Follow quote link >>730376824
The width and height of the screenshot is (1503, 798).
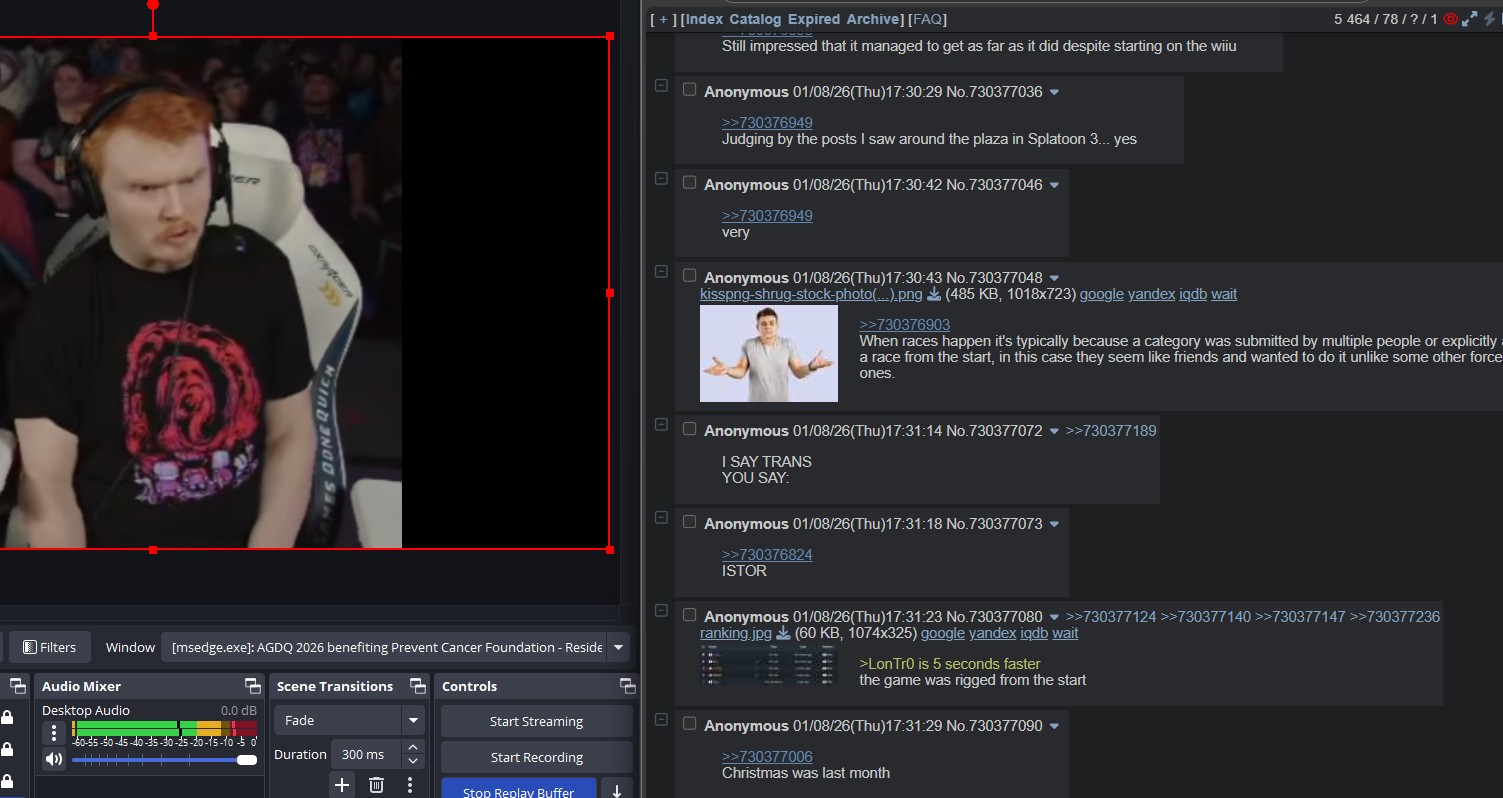tap(767, 555)
